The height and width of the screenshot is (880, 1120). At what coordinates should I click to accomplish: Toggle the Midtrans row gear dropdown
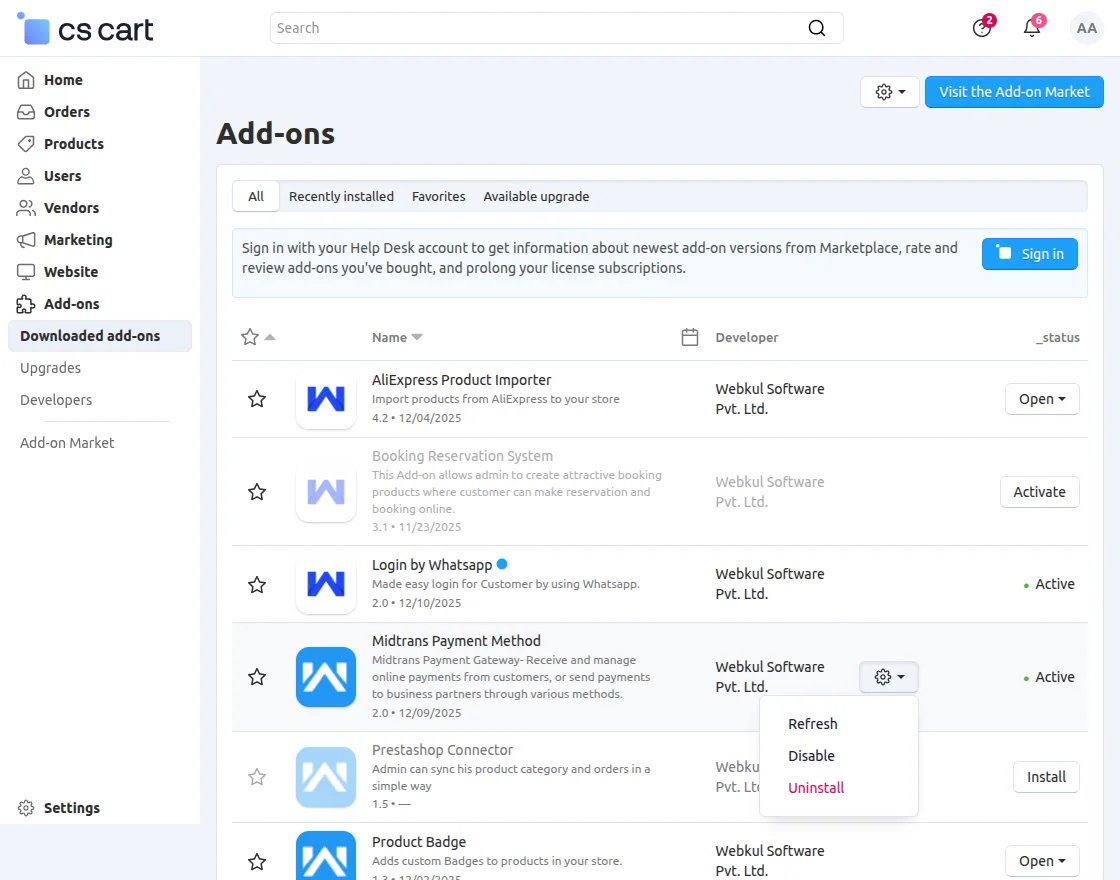[889, 676]
